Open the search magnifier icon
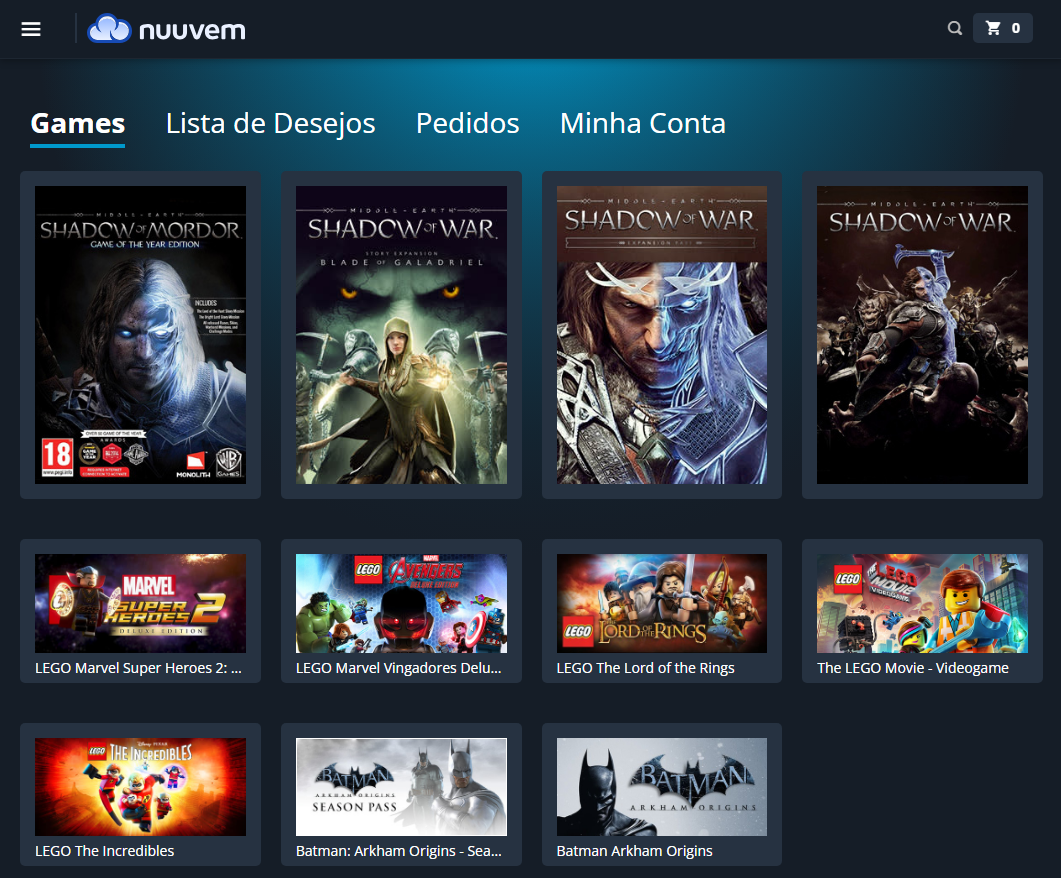This screenshot has width=1061, height=878. tap(954, 28)
